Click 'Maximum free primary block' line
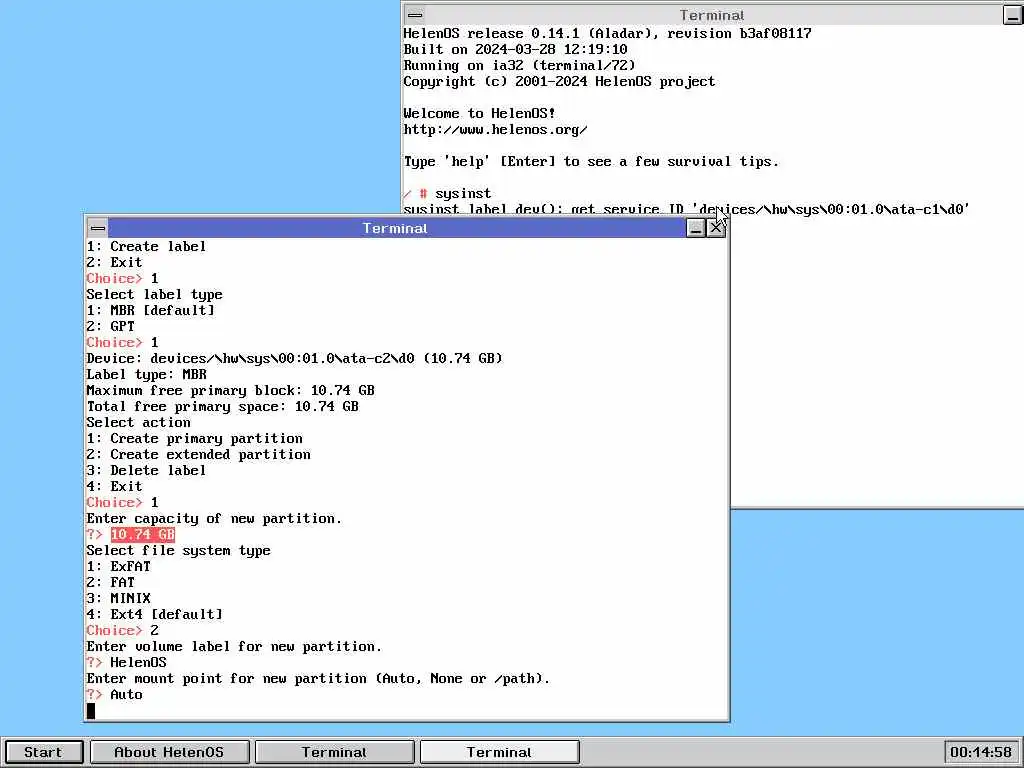The width and height of the screenshot is (1024, 768). (x=231, y=390)
